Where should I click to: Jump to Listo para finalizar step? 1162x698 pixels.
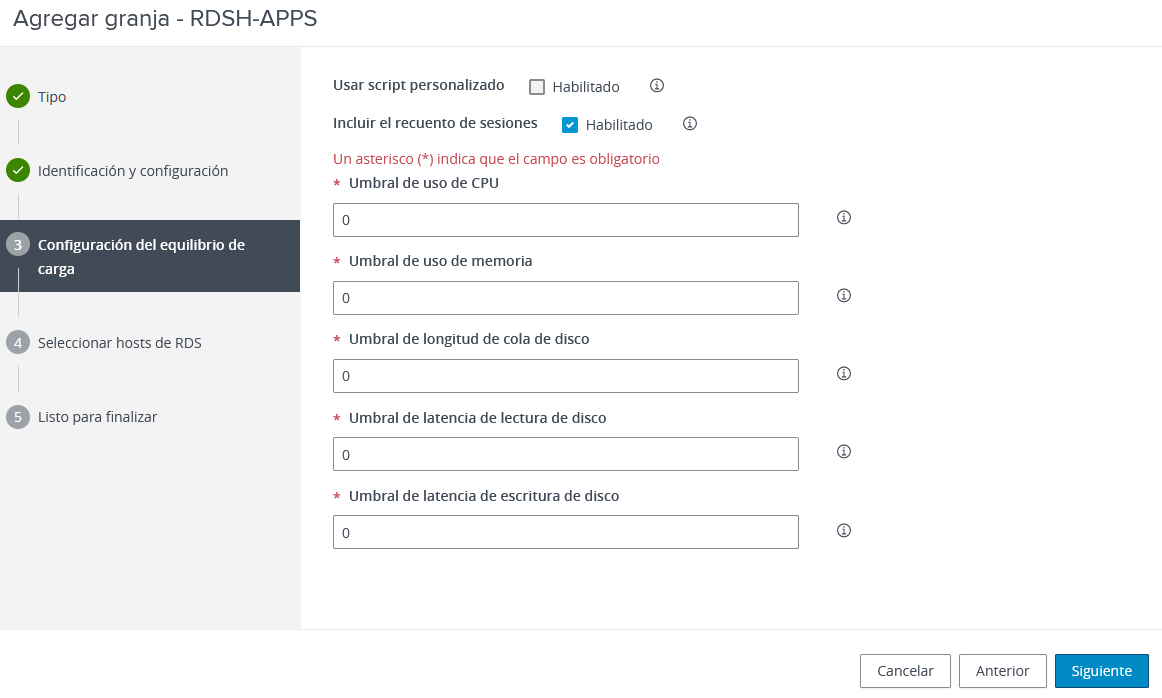[x=97, y=416]
